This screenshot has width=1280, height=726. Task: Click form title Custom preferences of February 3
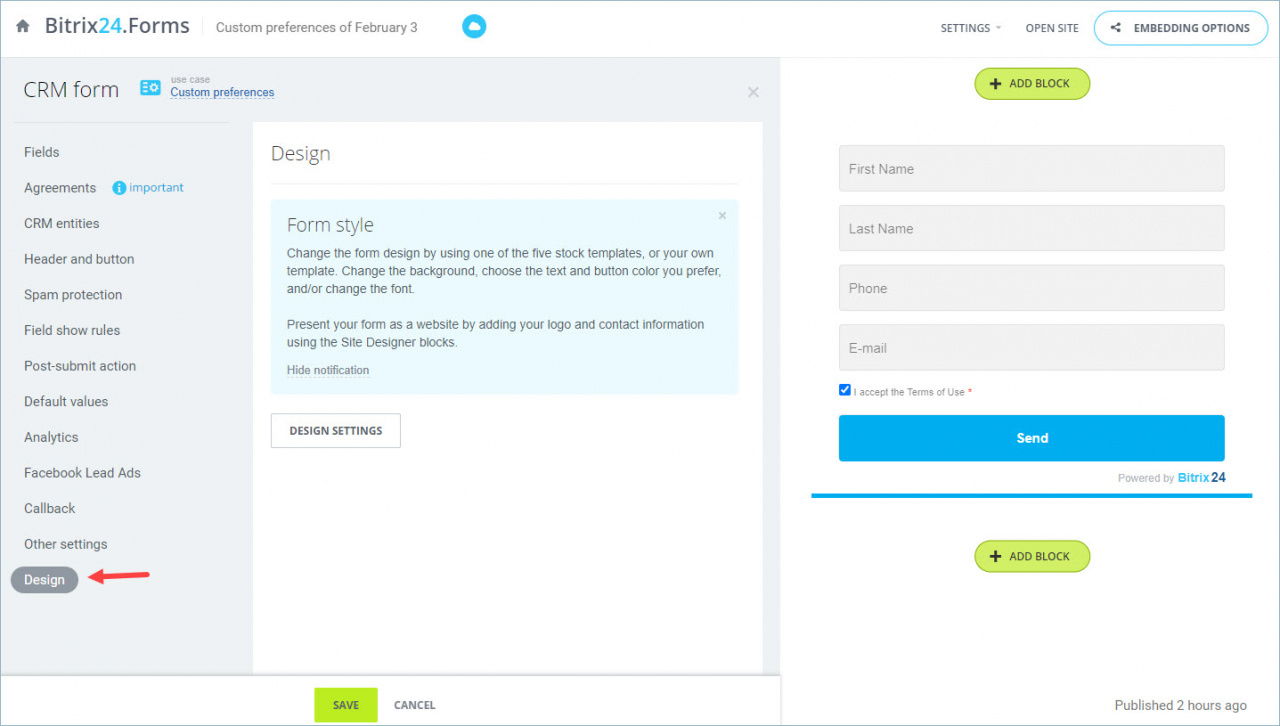click(317, 28)
